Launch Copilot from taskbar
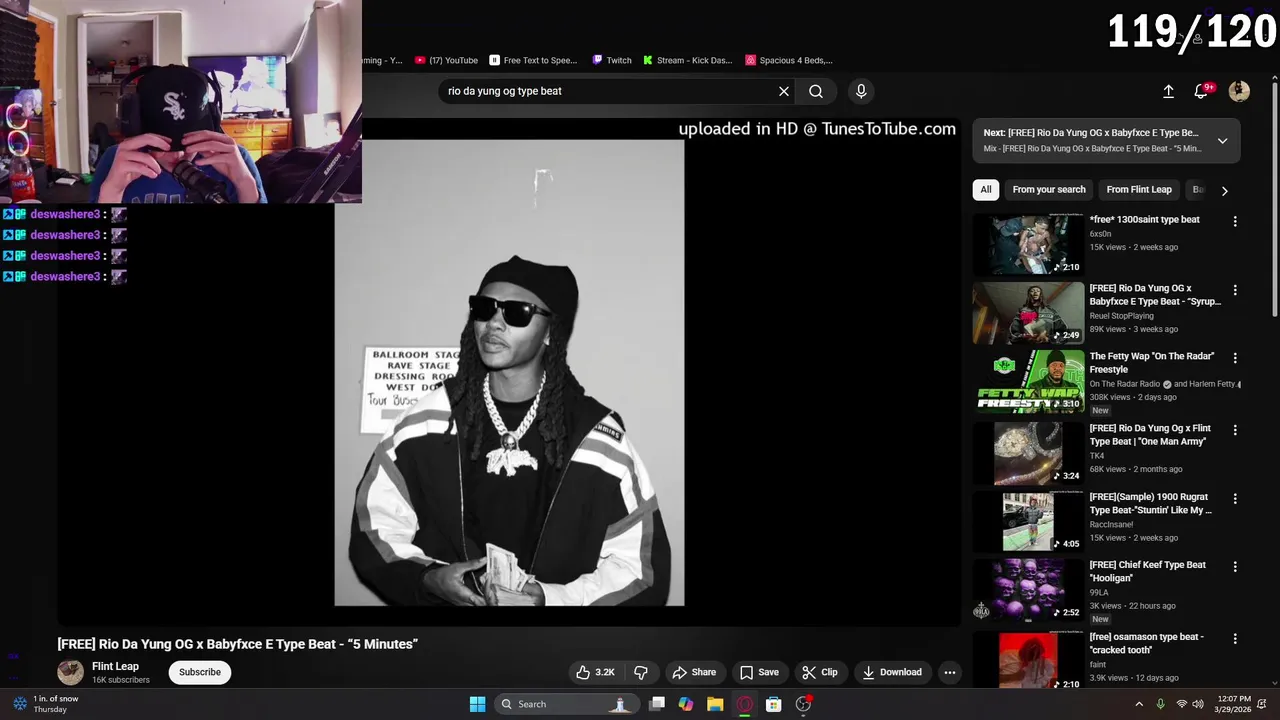 686,704
